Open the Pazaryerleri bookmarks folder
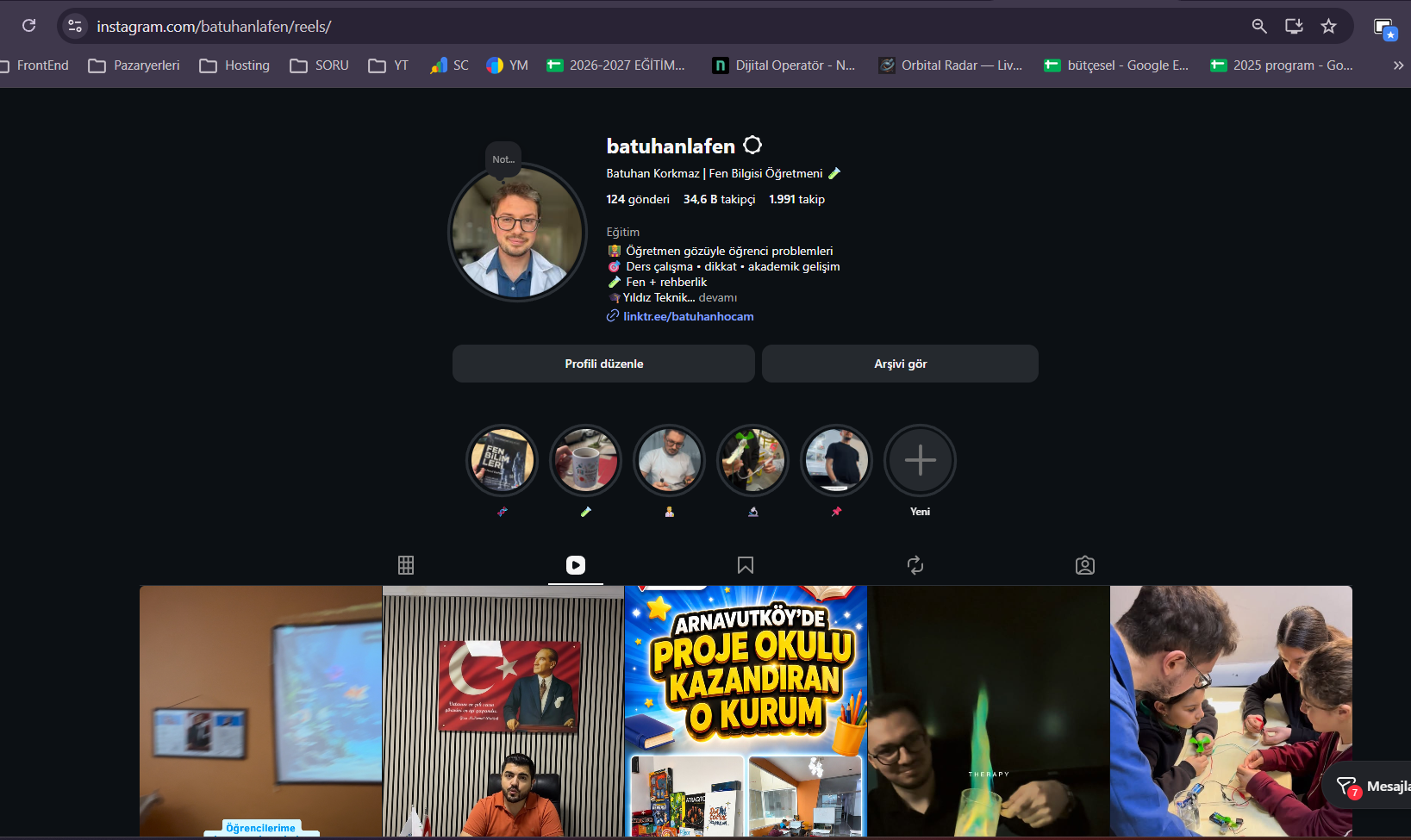The height and width of the screenshot is (840, 1411). click(x=134, y=65)
